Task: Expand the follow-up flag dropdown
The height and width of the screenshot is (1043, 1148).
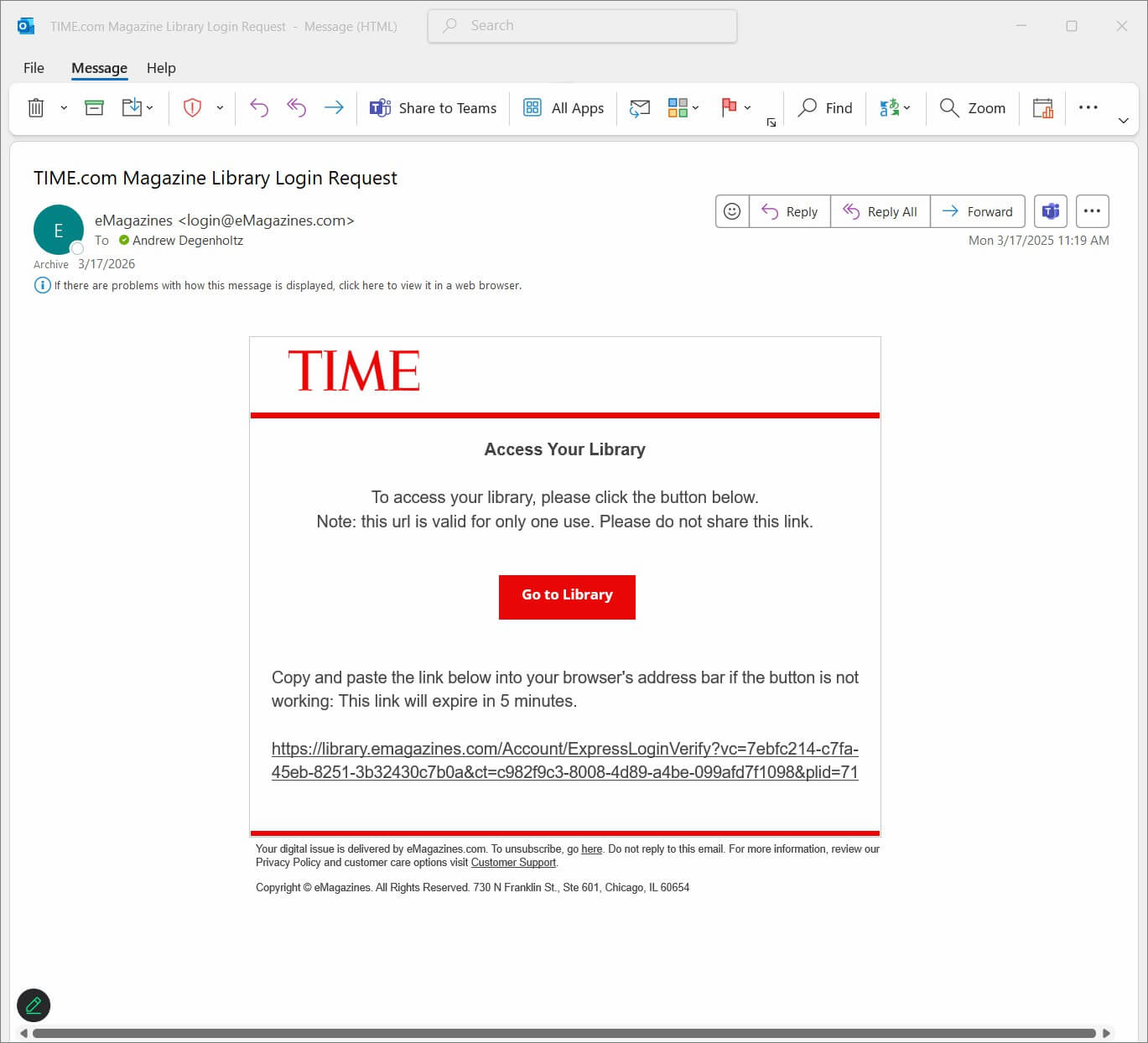Action: 747,108
